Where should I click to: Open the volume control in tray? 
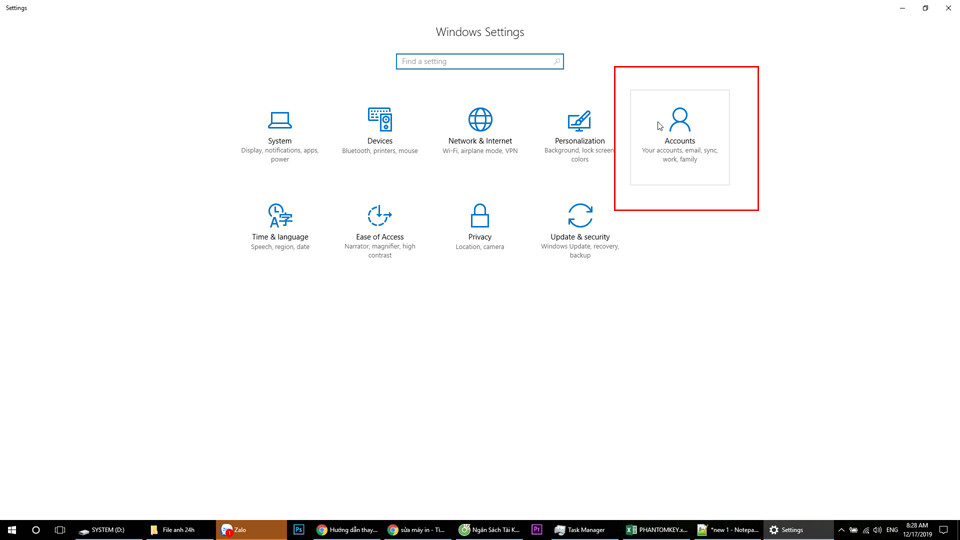877,530
